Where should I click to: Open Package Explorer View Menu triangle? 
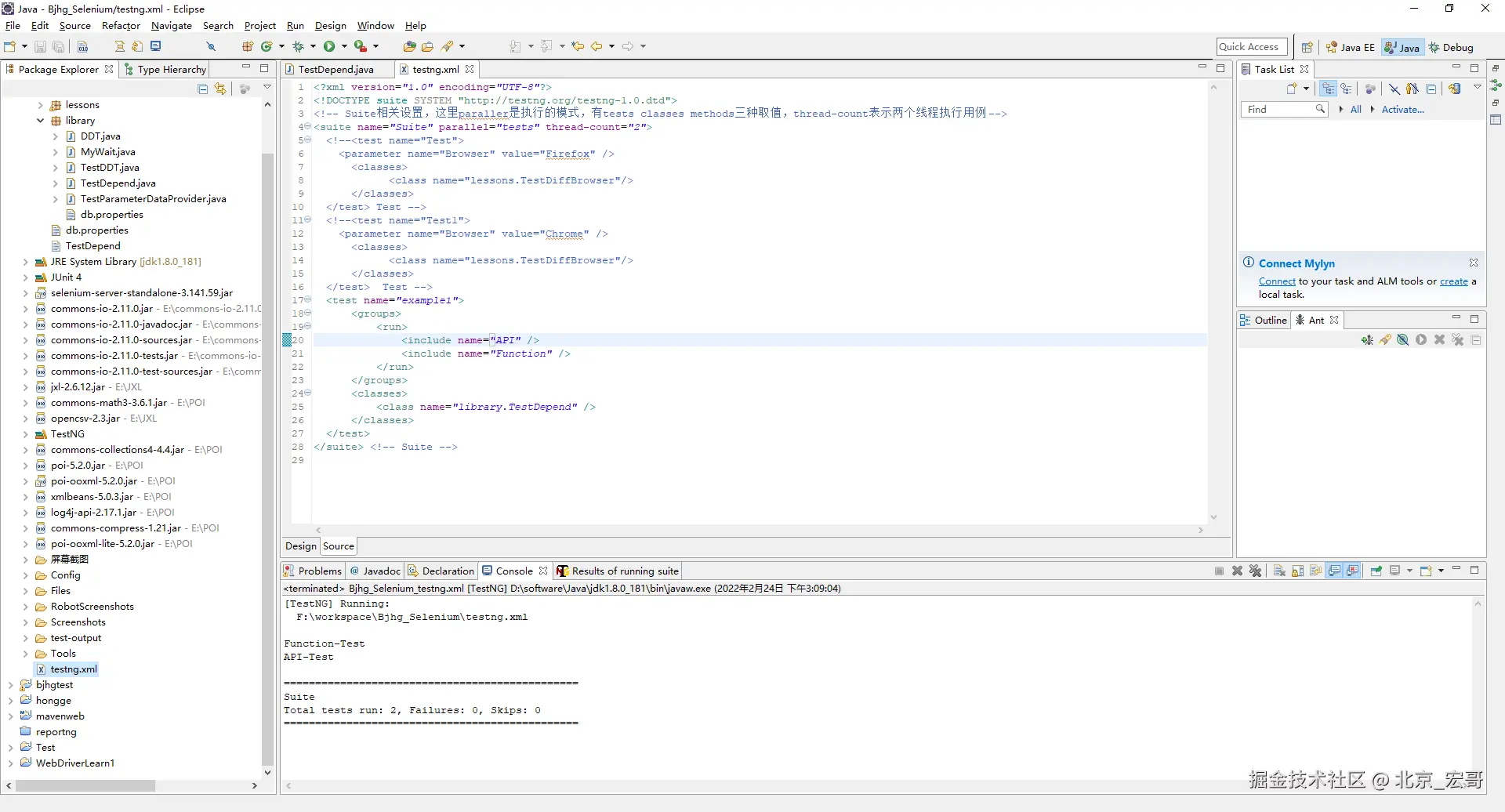267,88
